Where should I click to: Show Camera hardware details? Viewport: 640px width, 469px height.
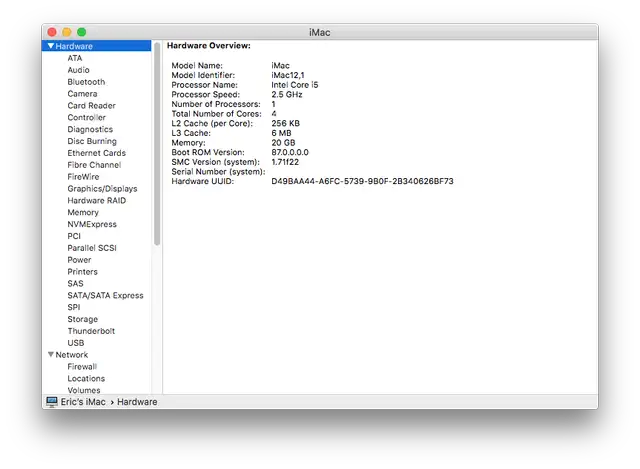[x=82, y=93]
